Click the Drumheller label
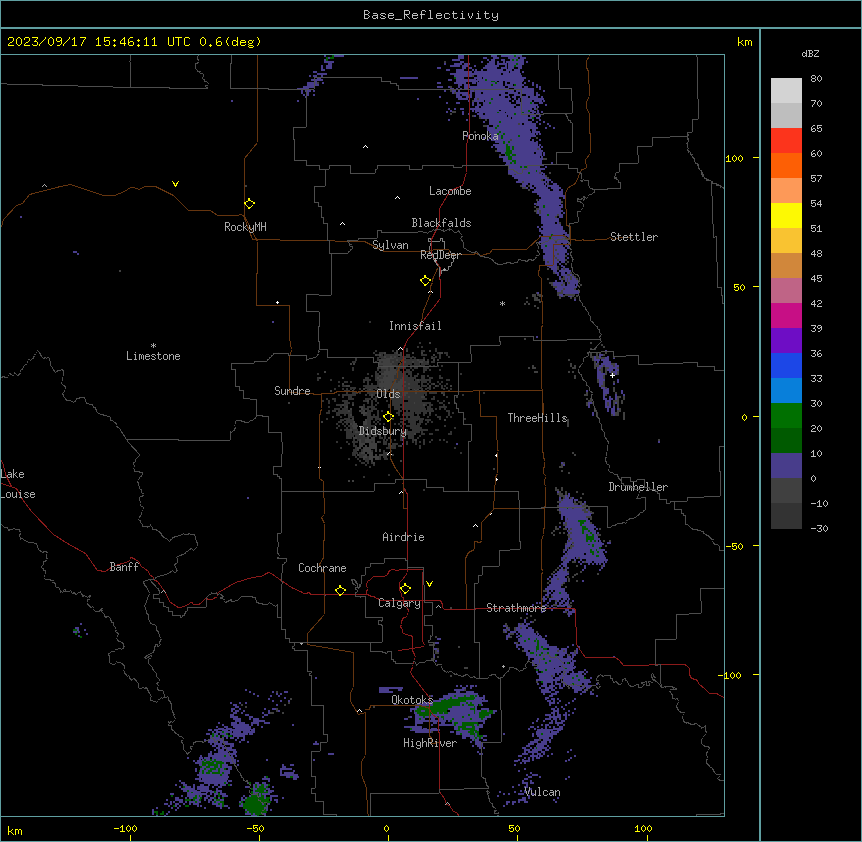The image size is (862, 842). point(638,487)
